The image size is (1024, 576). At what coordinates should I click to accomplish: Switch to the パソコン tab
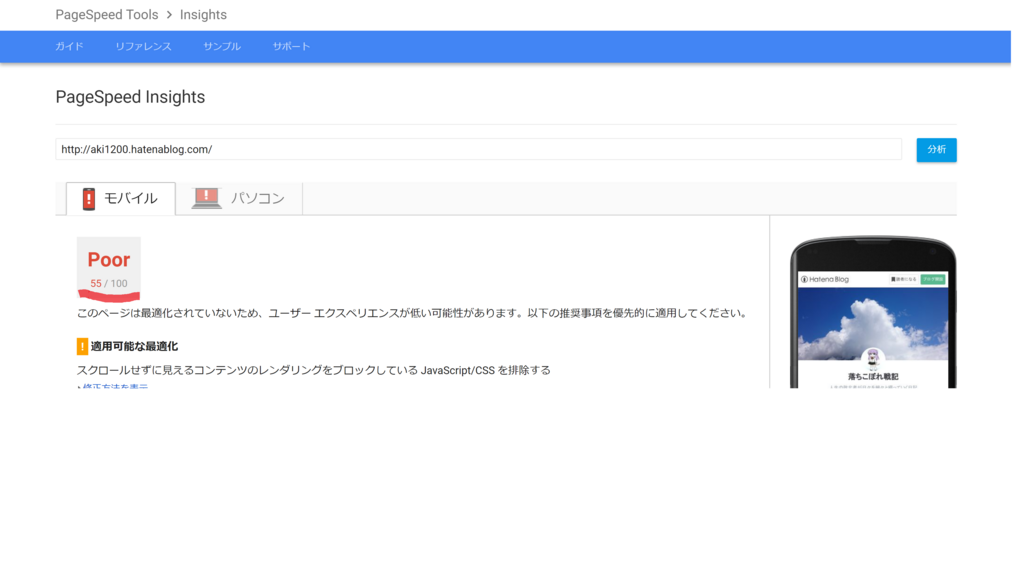pyautogui.click(x=239, y=199)
